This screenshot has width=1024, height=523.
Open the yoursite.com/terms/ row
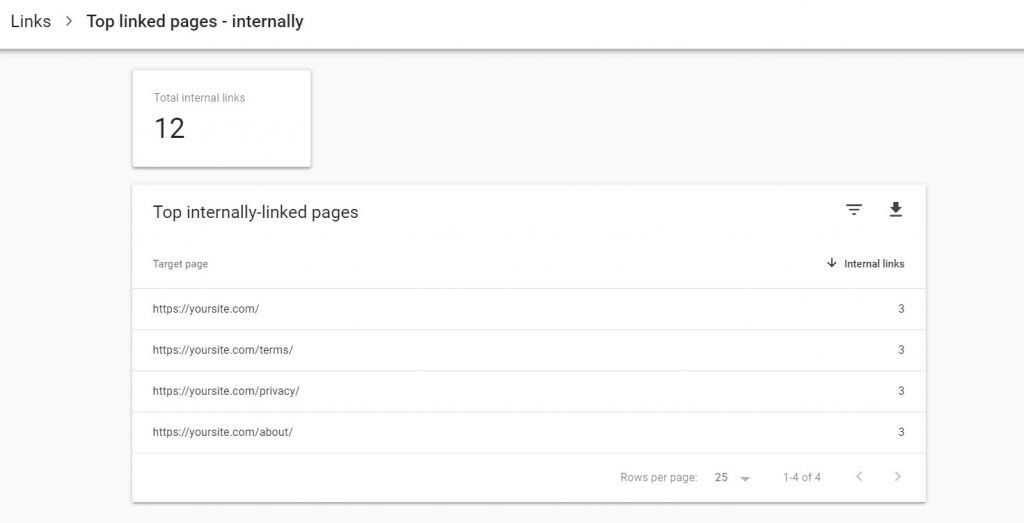[223, 350]
